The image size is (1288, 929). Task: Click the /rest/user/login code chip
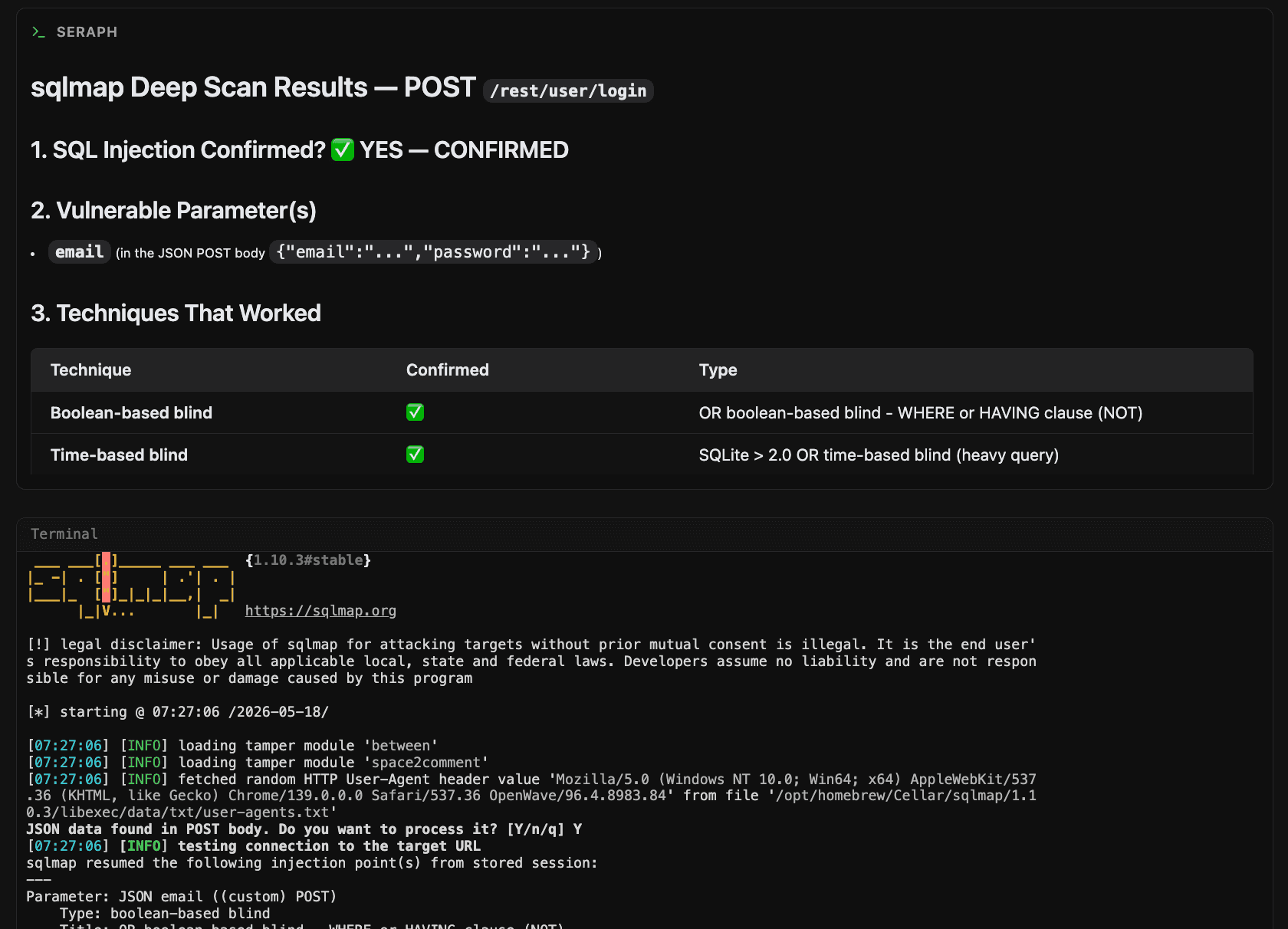click(x=568, y=90)
